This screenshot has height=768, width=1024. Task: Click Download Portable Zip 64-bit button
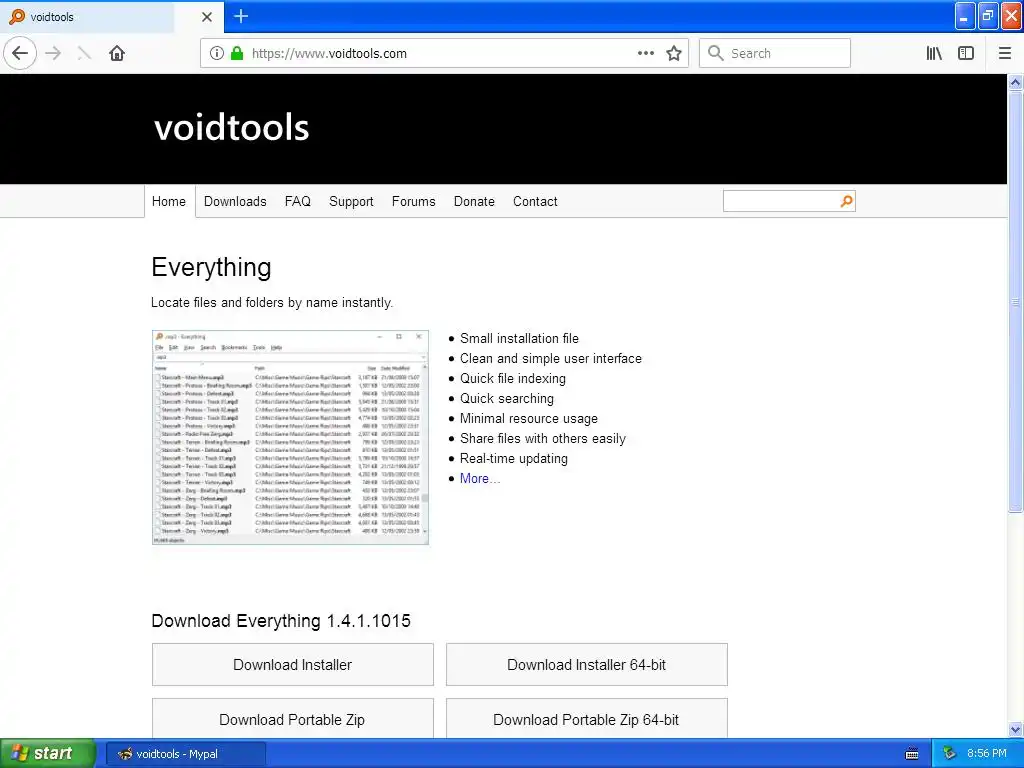point(586,719)
